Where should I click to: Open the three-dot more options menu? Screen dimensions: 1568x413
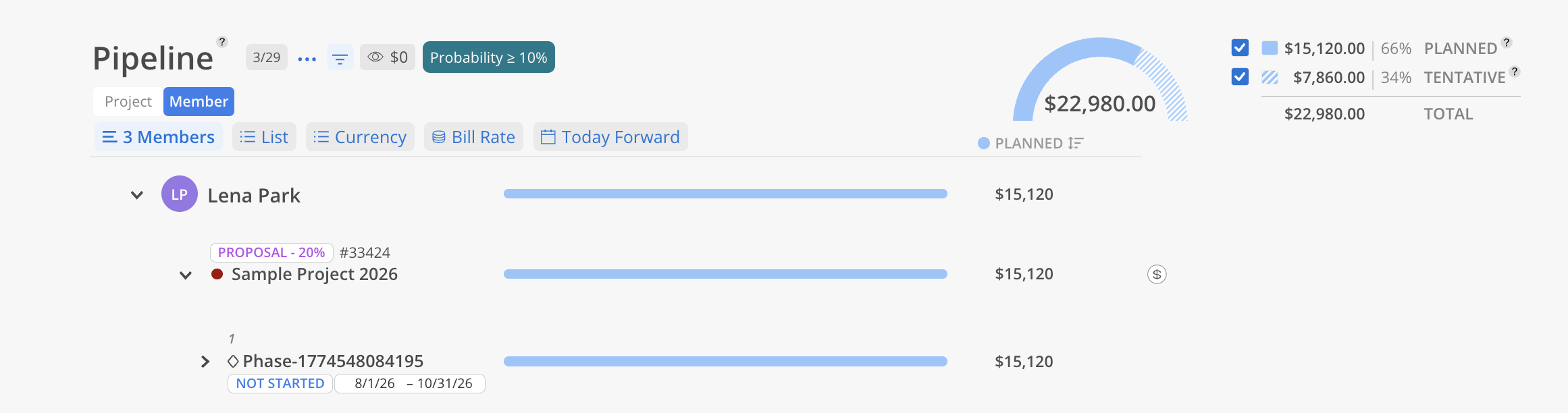click(x=307, y=59)
